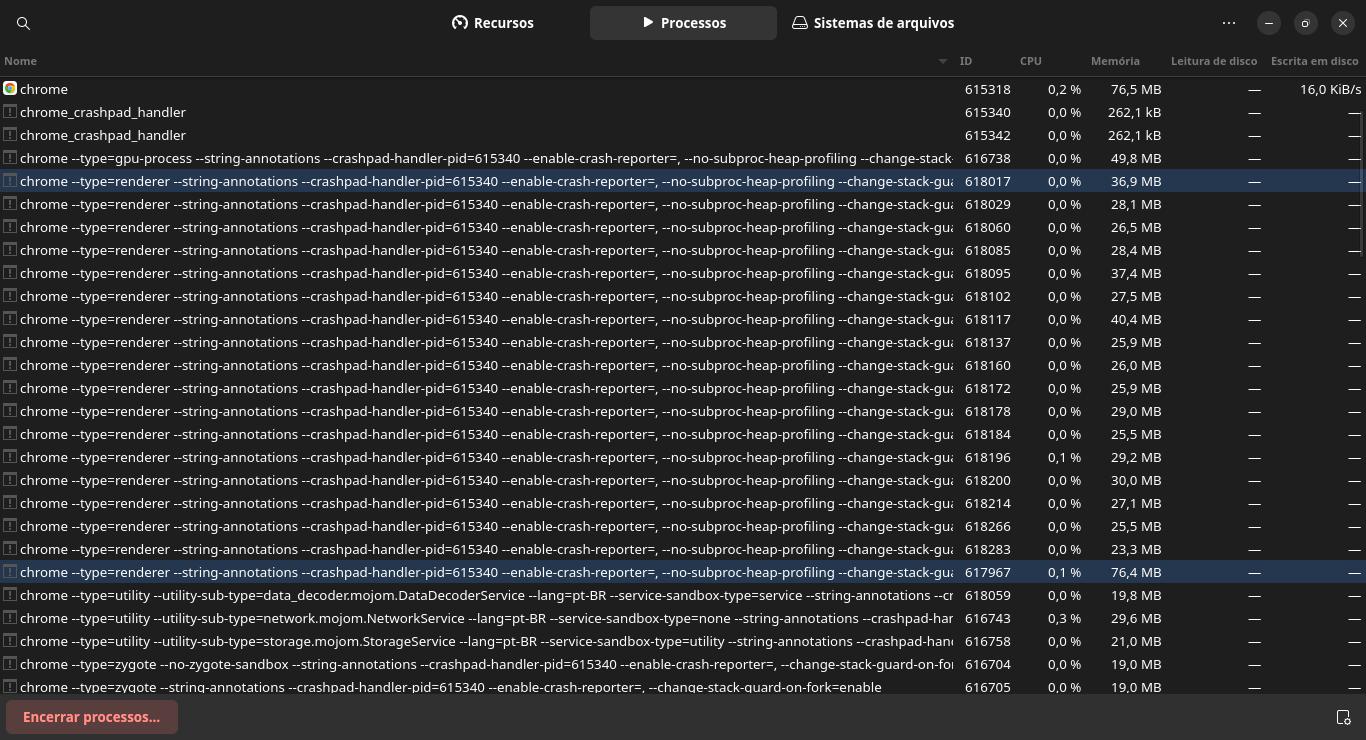Select the Processos tab

(683, 23)
